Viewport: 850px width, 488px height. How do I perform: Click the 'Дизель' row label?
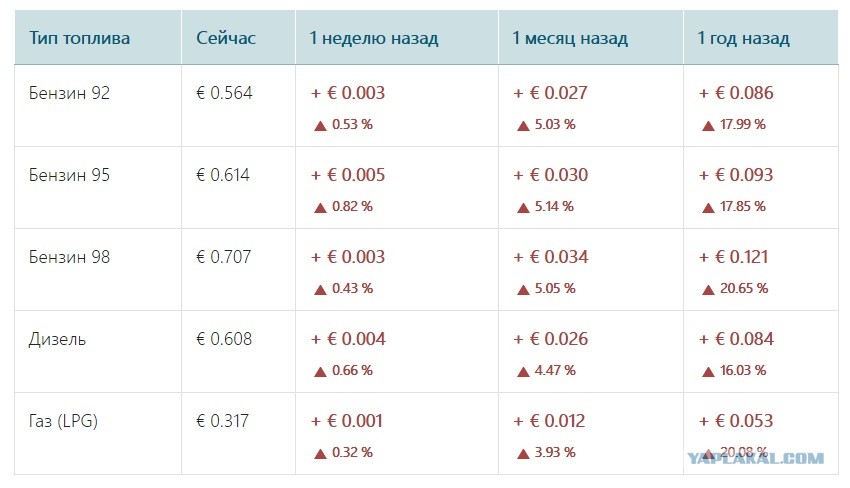coord(57,339)
